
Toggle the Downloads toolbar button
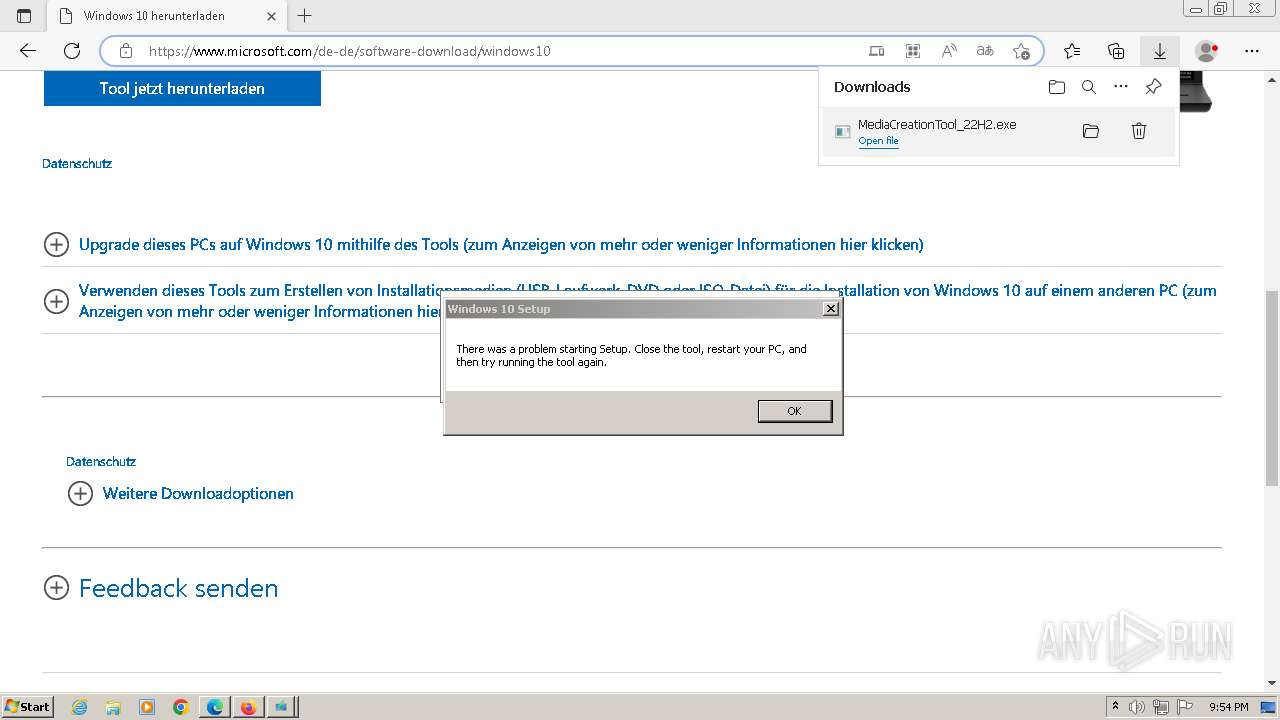[1160, 51]
